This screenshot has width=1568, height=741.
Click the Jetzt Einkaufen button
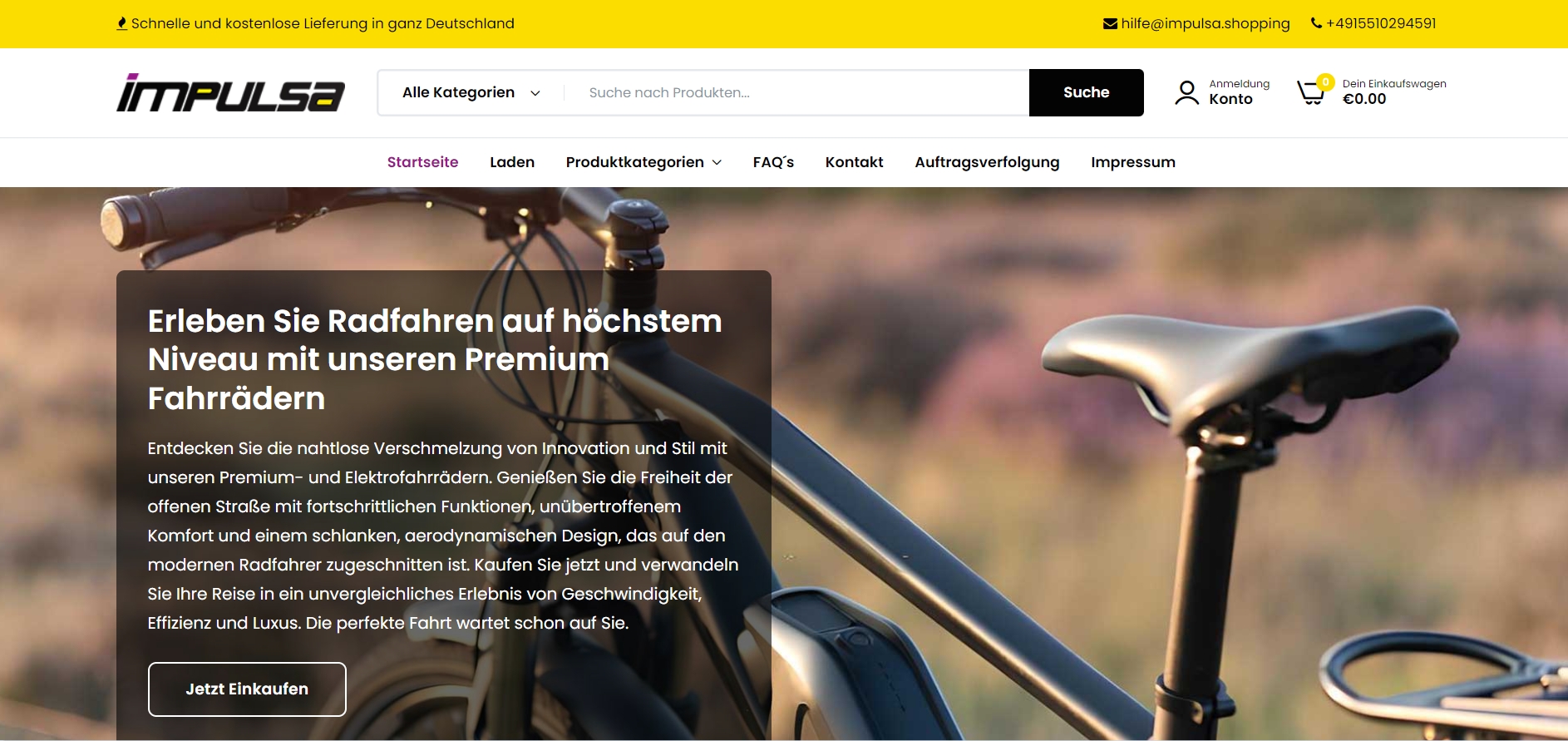247,689
